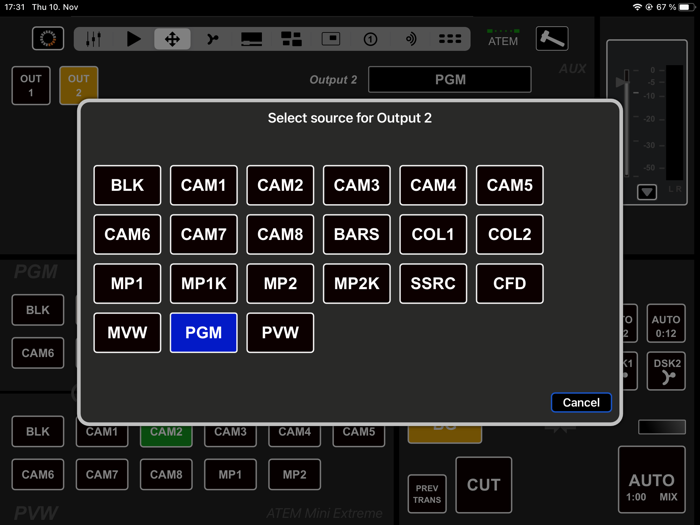Image resolution: width=700 pixels, height=525 pixels.
Task: Select the lower-third screen icon
Action: click(251, 39)
